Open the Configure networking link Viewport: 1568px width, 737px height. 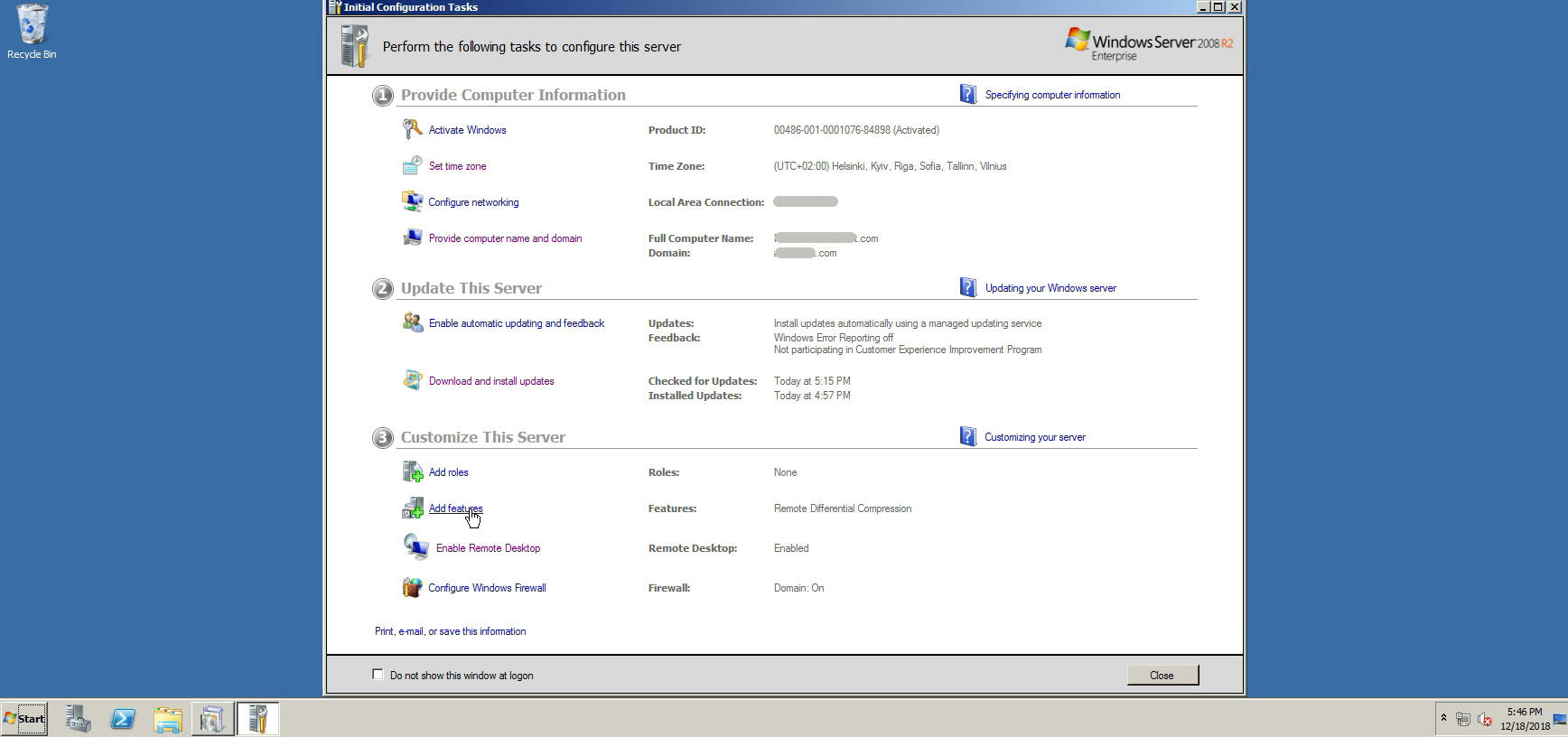coord(473,202)
